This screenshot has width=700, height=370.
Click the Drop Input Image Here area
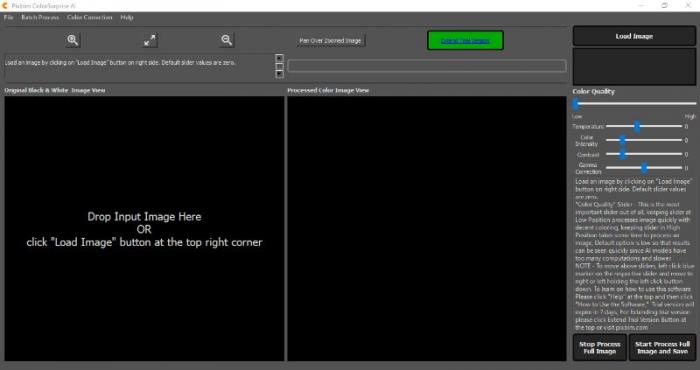point(144,229)
